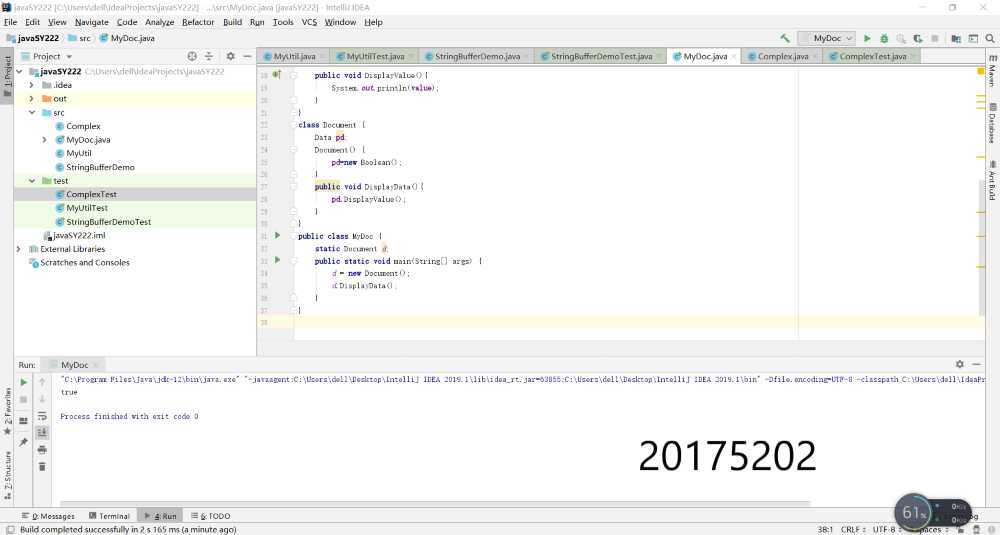Switch to the StringBufferDemo.java tab
Screen dimensions: 1000x535
(x=476, y=57)
